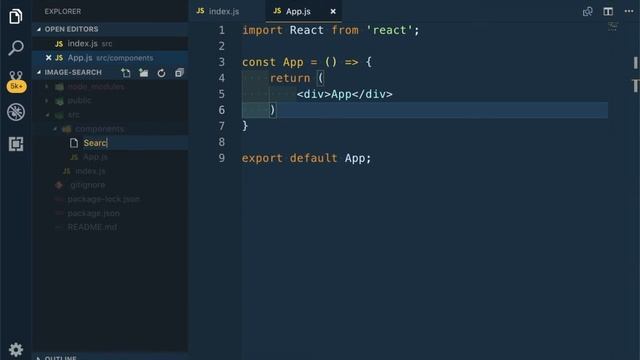The width and height of the screenshot is (640, 360).
Task: Open index.js src in Open Editors
Action: tap(110, 43)
